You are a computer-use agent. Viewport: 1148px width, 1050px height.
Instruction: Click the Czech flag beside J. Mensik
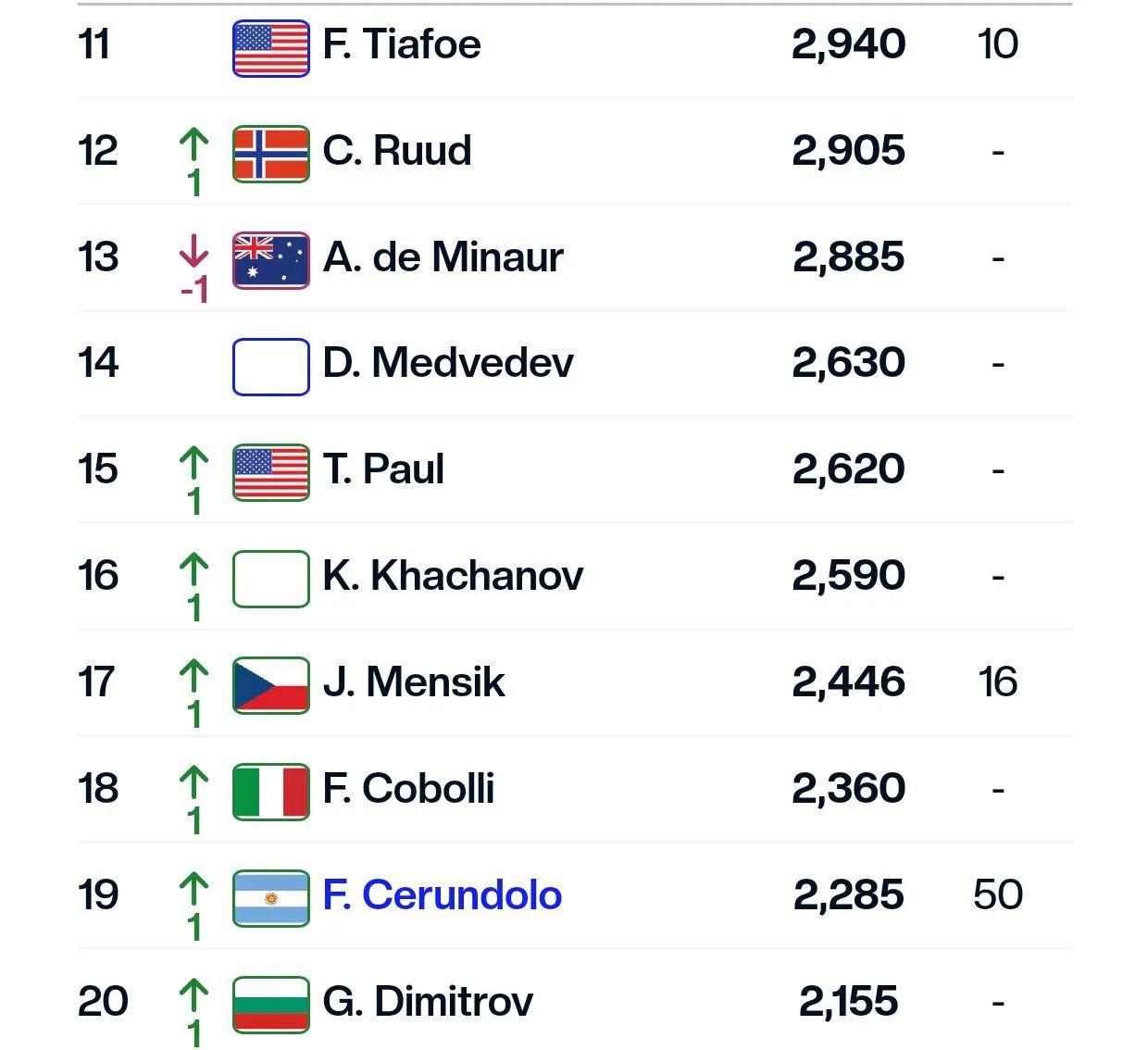(x=270, y=686)
